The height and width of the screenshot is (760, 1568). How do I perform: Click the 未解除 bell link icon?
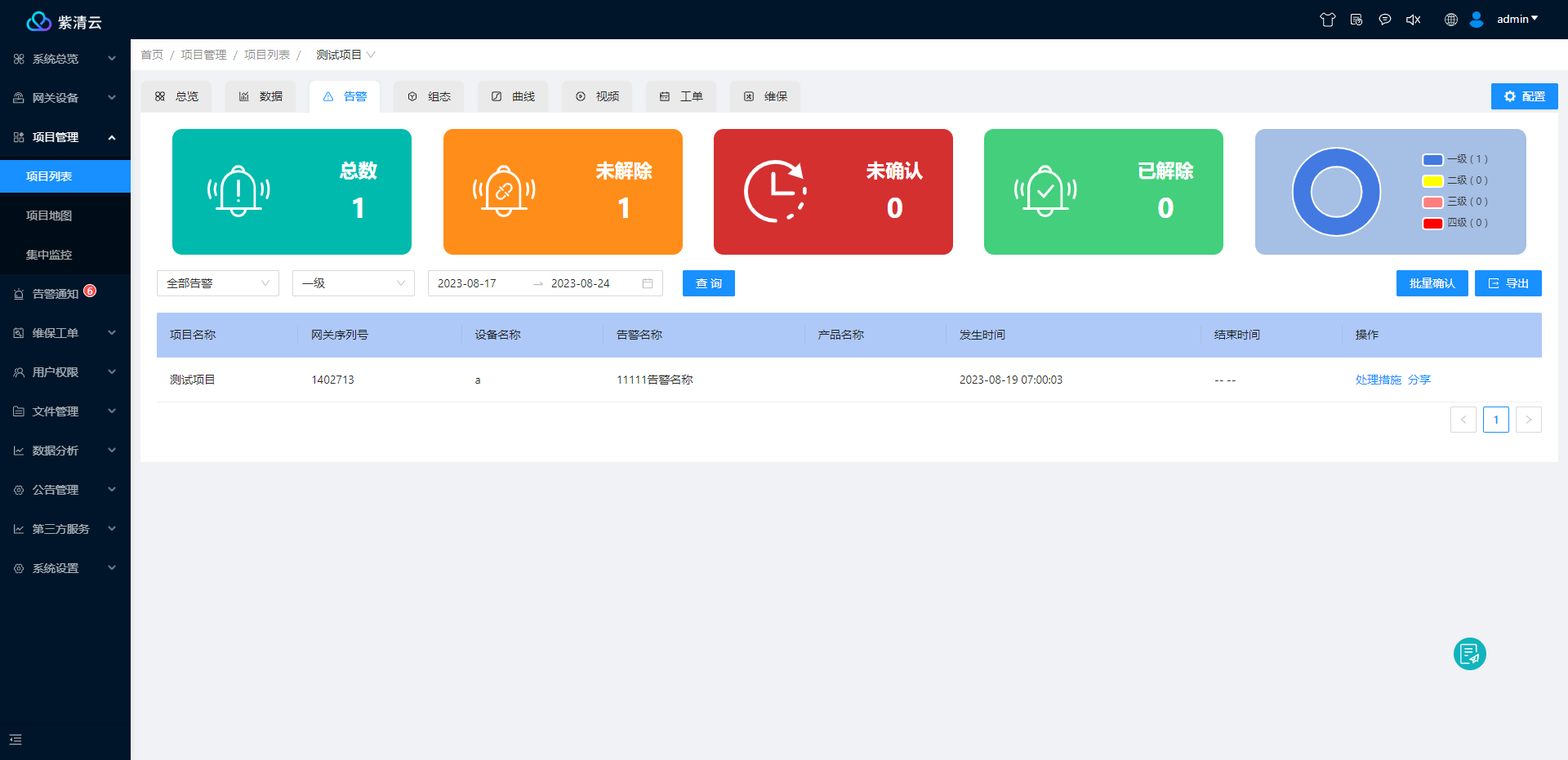504,191
